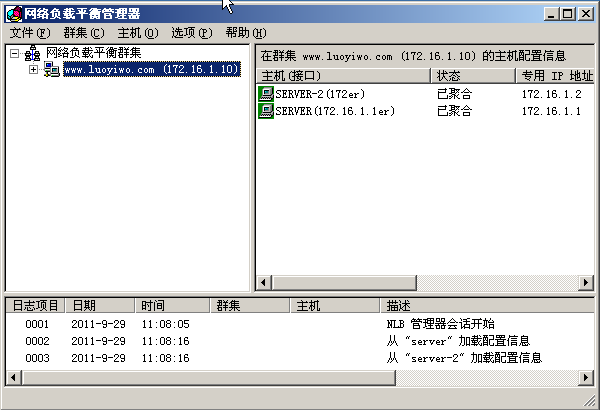Click the SERVER(172.16.1.1er) host icon
The height and width of the screenshot is (410, 600).
[x=266, y=111]
